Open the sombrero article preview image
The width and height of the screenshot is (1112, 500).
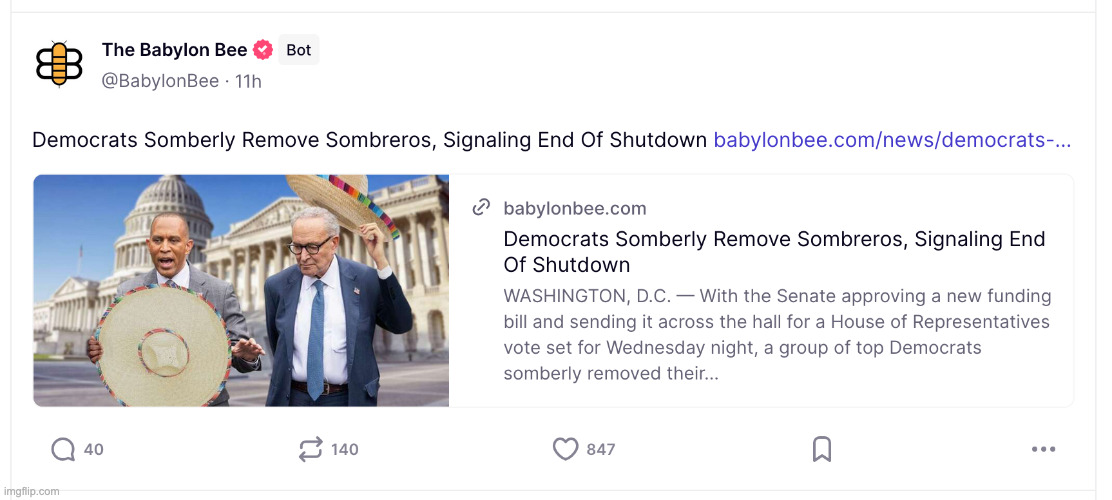[241, 291]
